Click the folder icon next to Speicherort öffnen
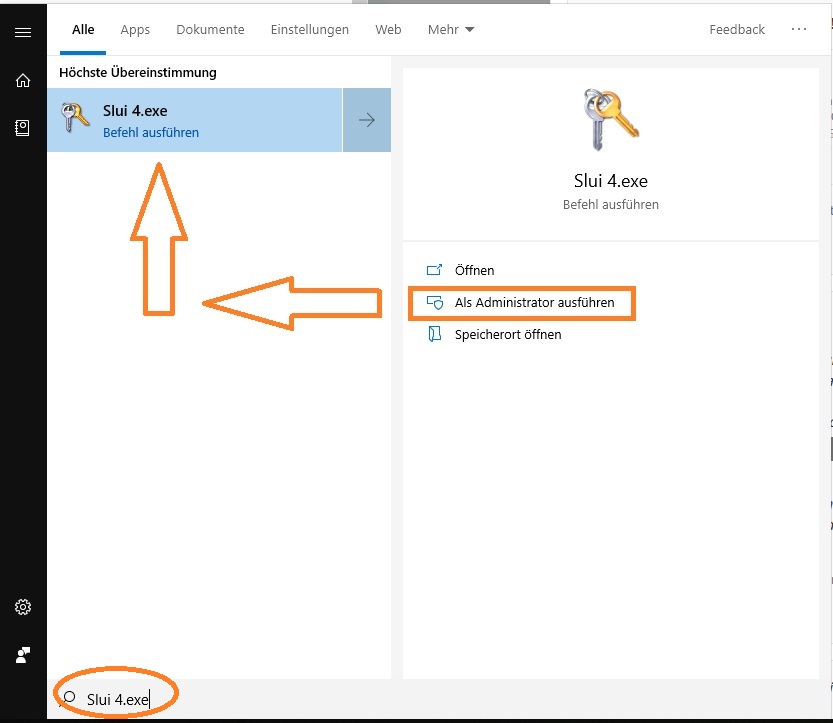Image resolution: width=833 pixels, height=723 pixels. click(x=435, y=334)
